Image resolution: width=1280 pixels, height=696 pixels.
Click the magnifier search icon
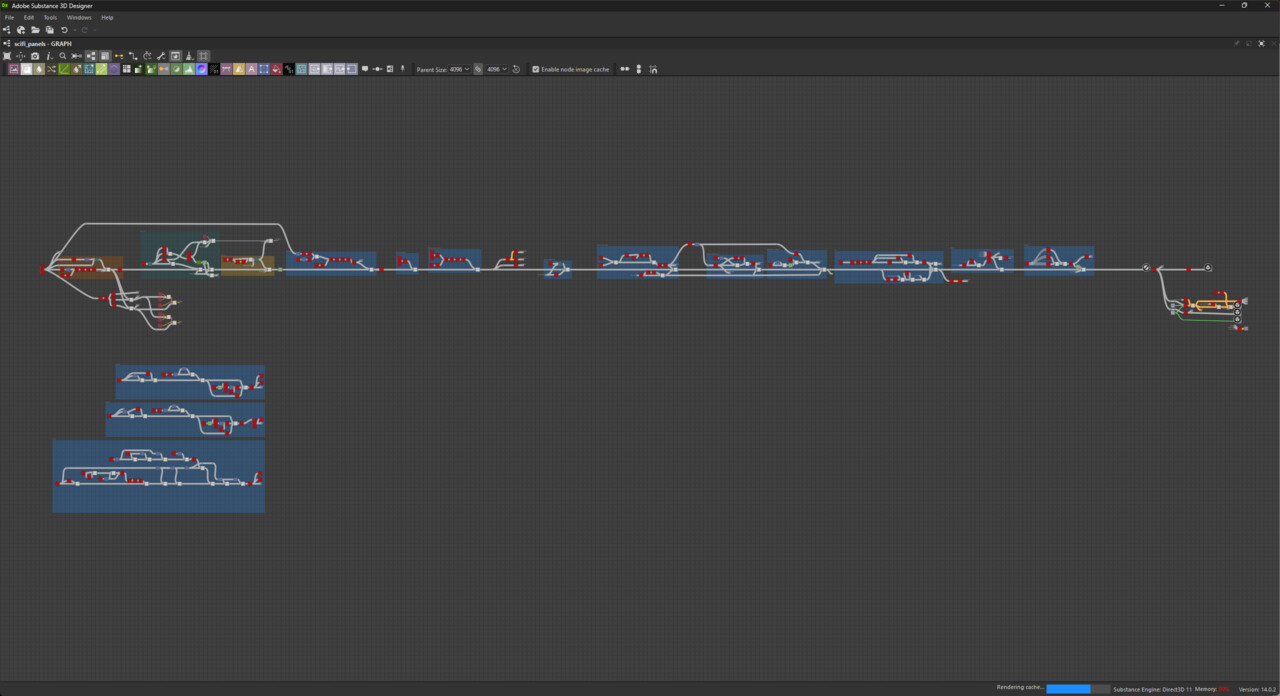point(62,56)
